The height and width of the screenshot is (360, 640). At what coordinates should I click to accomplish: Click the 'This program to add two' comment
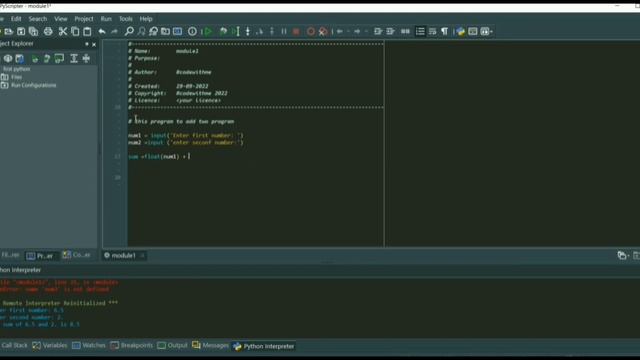[181, 122]
